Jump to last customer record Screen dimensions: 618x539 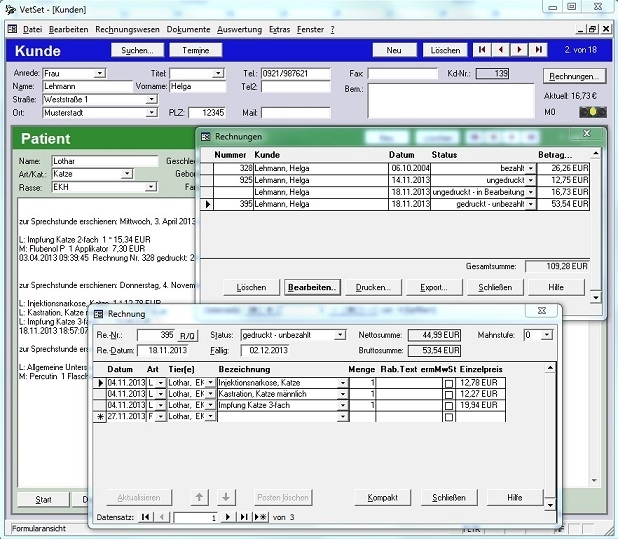point(538,50)
